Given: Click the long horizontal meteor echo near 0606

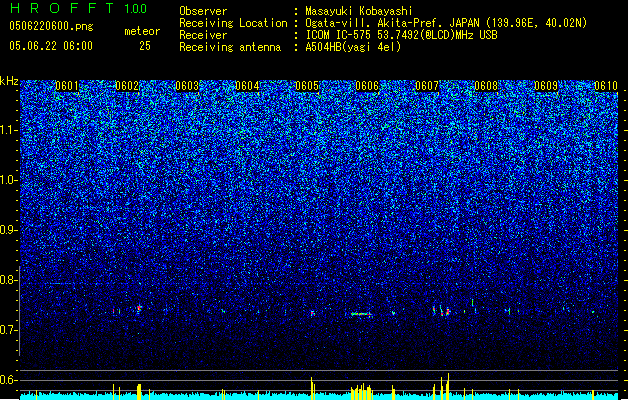Looking at the screenshot, I should coord(361,314).
